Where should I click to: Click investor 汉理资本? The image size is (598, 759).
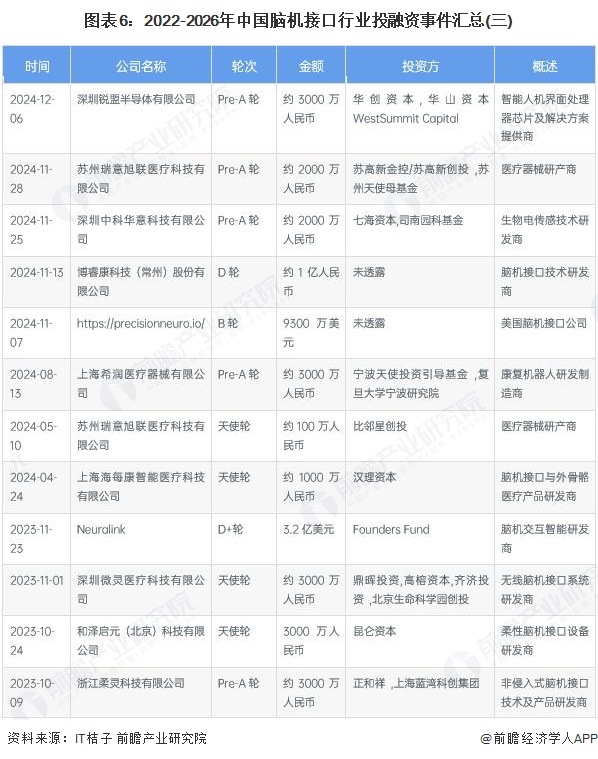pyautogui.click(x=374, y=478)
